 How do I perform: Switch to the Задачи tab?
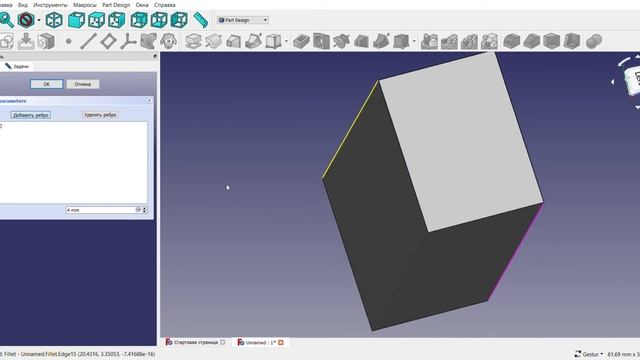(x=17, y=66)
